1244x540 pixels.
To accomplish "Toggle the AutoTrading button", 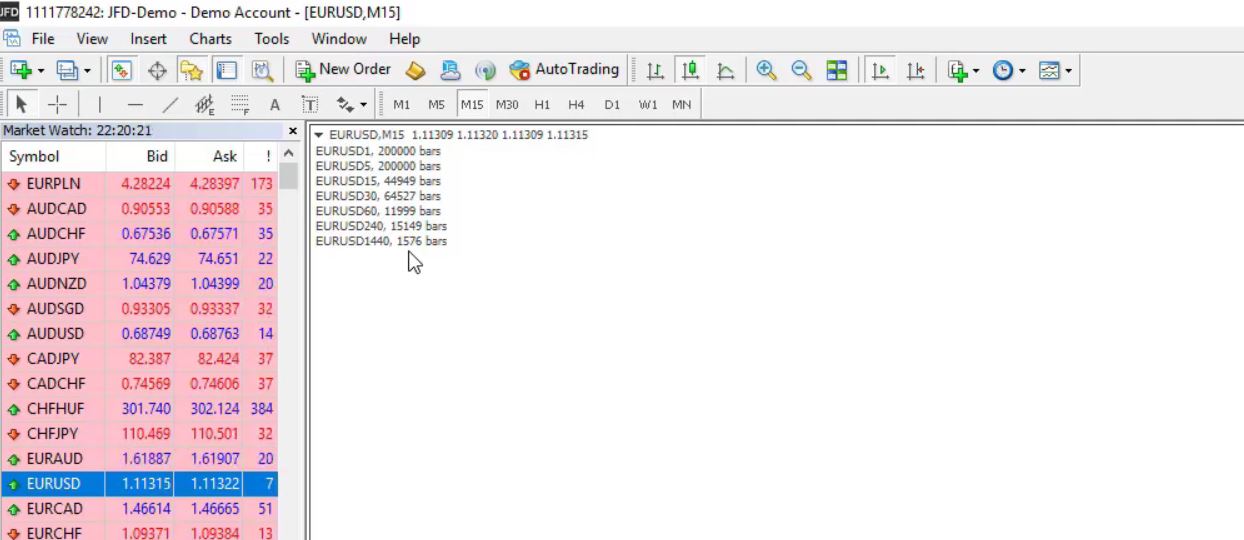I will [x=564, y=70].
